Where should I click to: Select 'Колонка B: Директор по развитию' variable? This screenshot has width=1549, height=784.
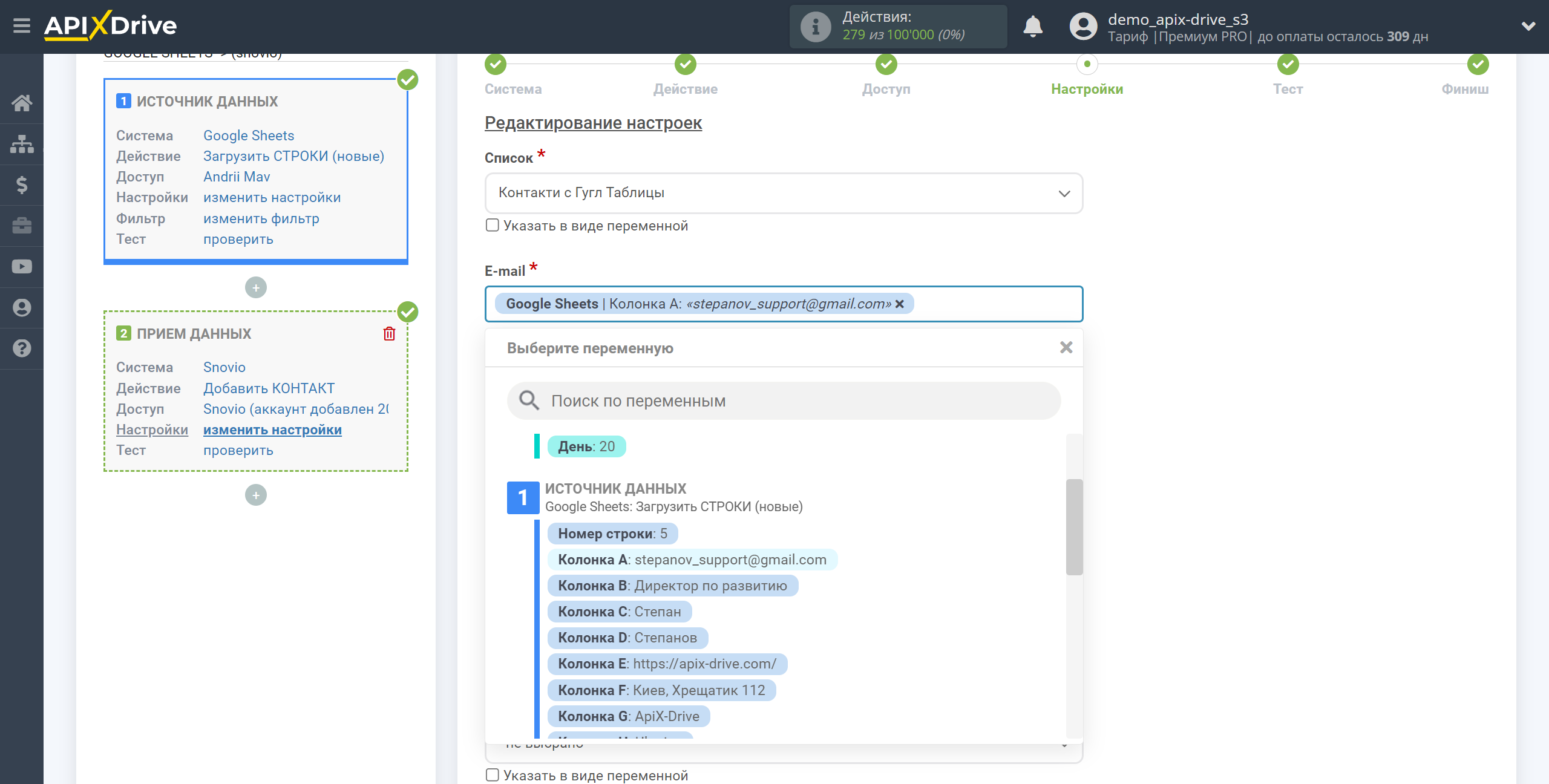(x=672, y=586)
